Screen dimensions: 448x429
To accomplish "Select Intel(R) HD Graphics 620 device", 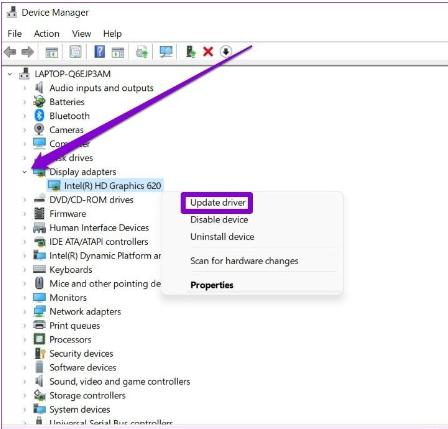I will 113,186.
